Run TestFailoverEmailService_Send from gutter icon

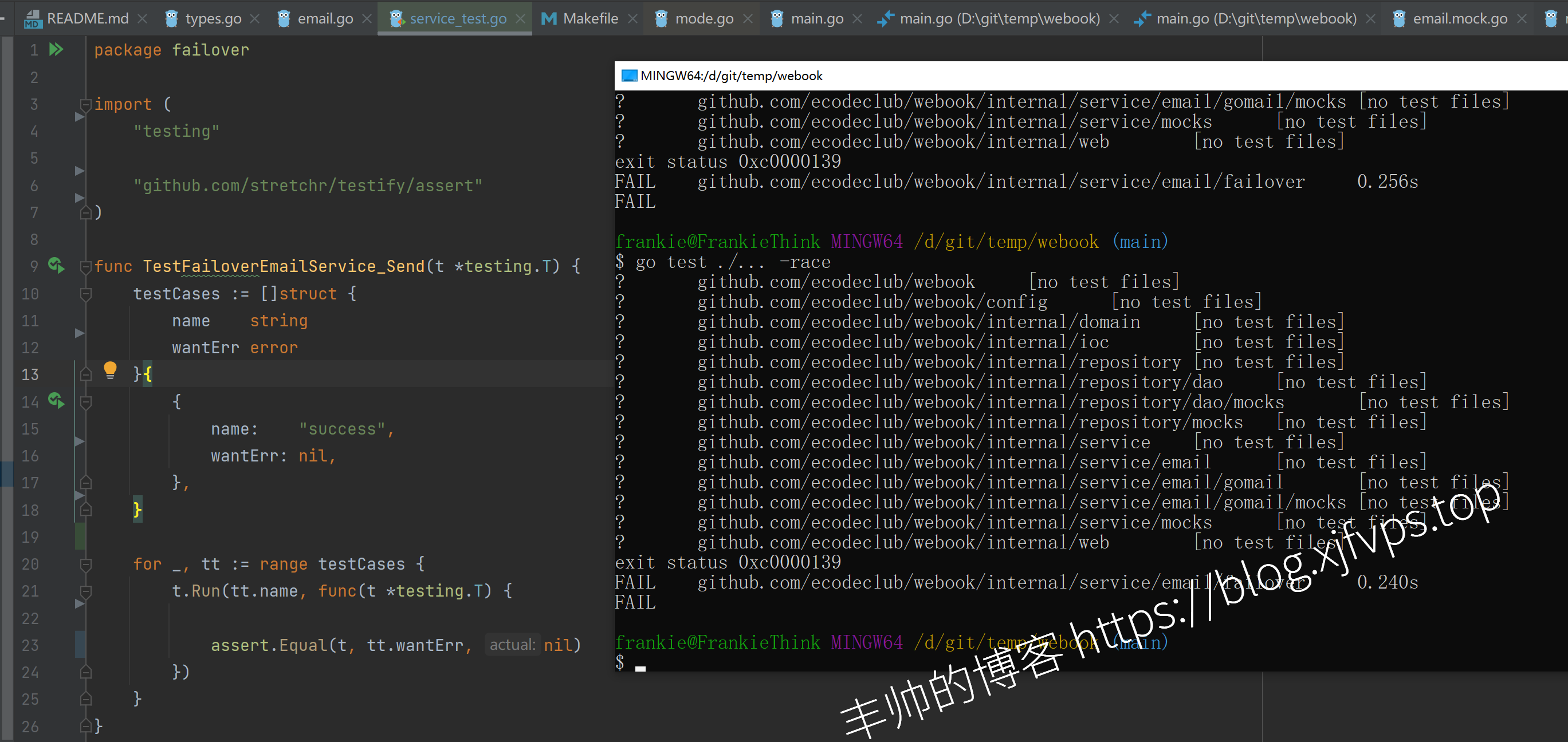56,265
